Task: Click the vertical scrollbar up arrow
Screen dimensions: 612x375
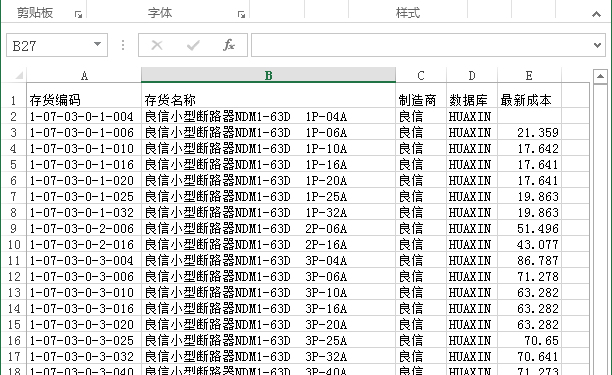Action: click(x=600, y=76)
